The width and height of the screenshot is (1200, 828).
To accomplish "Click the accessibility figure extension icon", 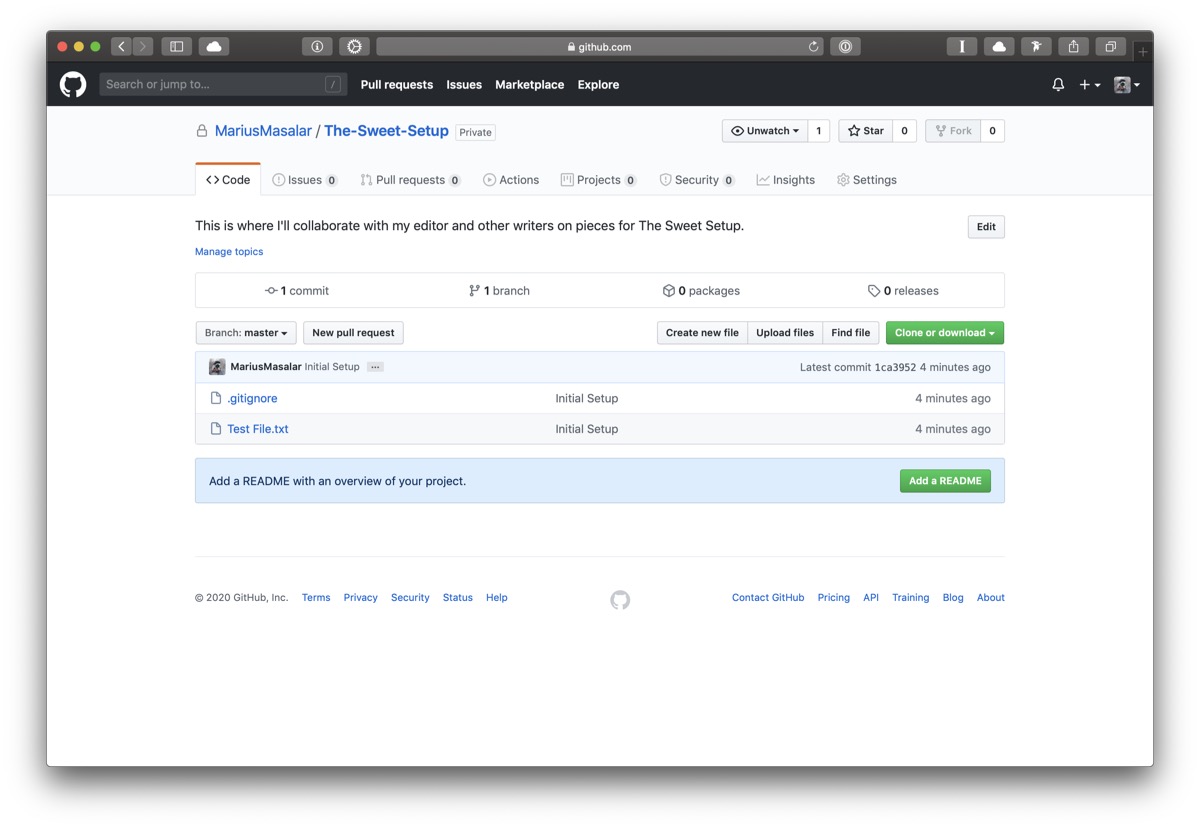I will tap(1036, 46).
